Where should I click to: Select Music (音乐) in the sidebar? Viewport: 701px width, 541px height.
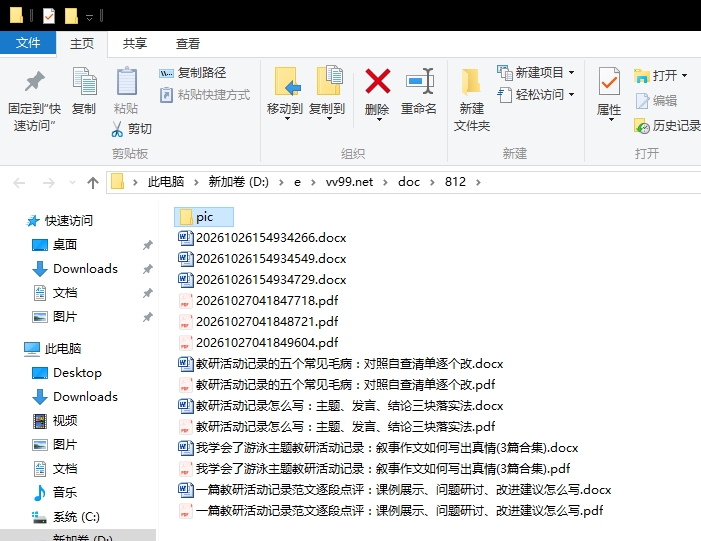click(55, 492)
